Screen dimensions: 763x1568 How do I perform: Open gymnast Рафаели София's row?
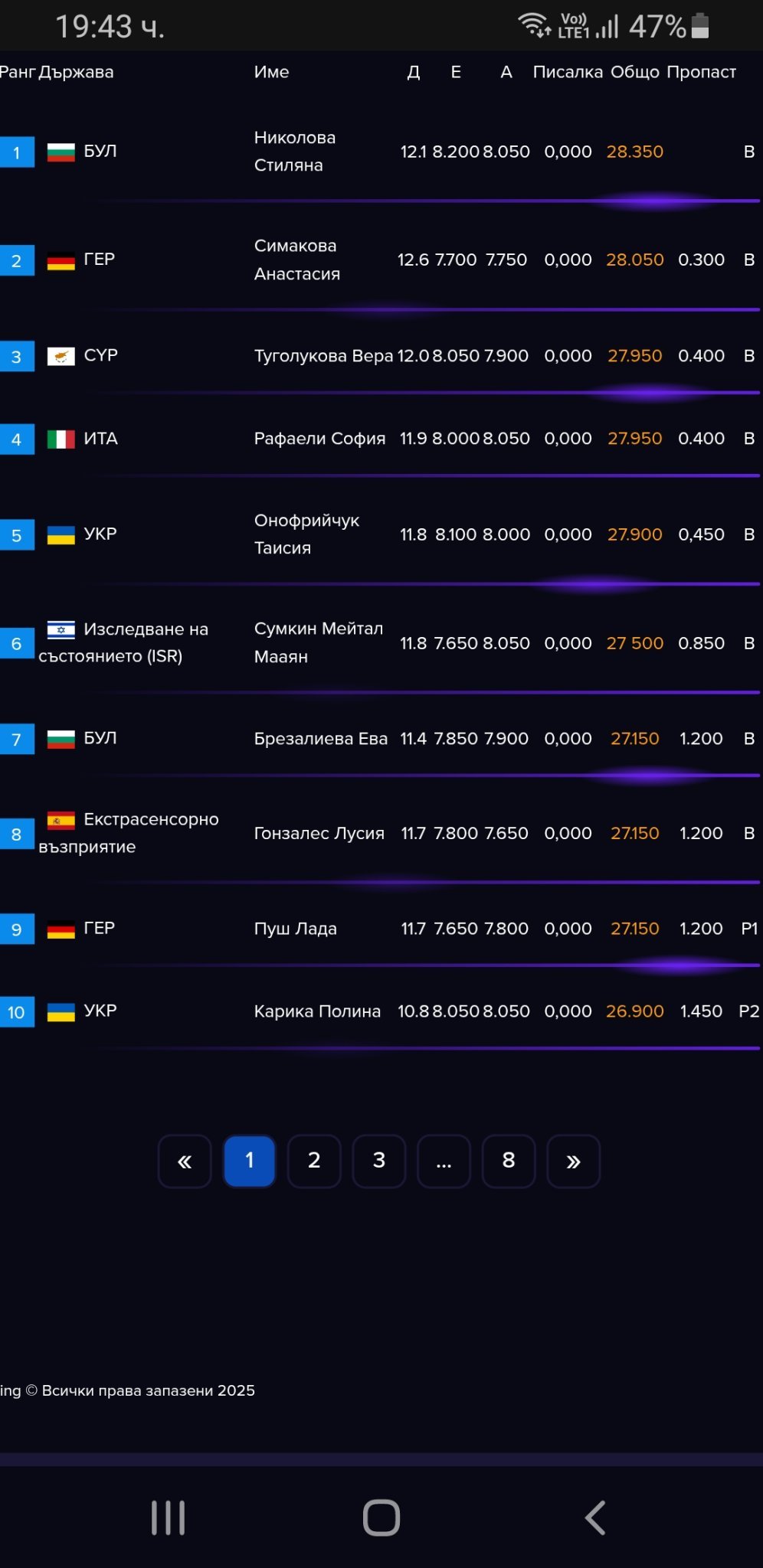319,439
